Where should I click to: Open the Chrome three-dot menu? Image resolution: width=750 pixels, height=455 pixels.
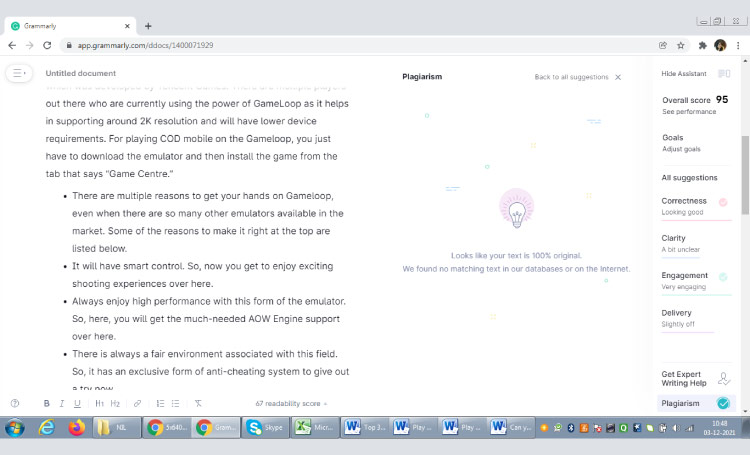click(x=738, y=45)
